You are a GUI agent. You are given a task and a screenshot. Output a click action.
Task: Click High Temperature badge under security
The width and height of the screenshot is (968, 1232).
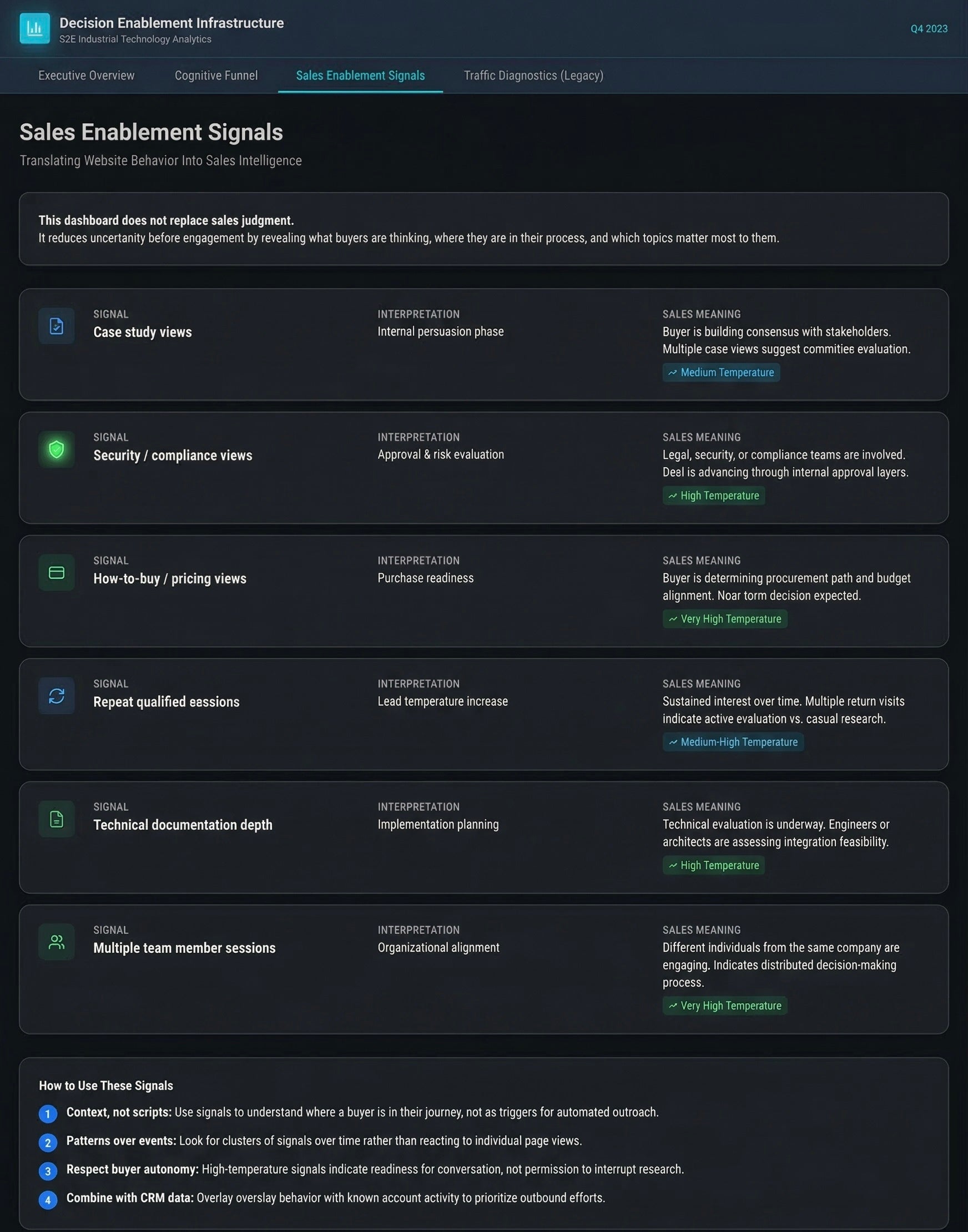[714, 495]
